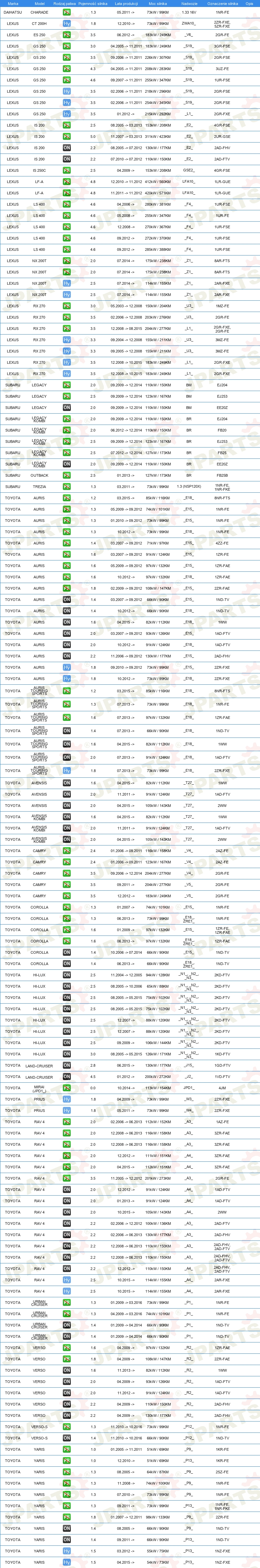The width and height of the screenshot is (260, 1568).
Task: Select the 'IS 250C' model cell
Action: (x=39, y=170)
